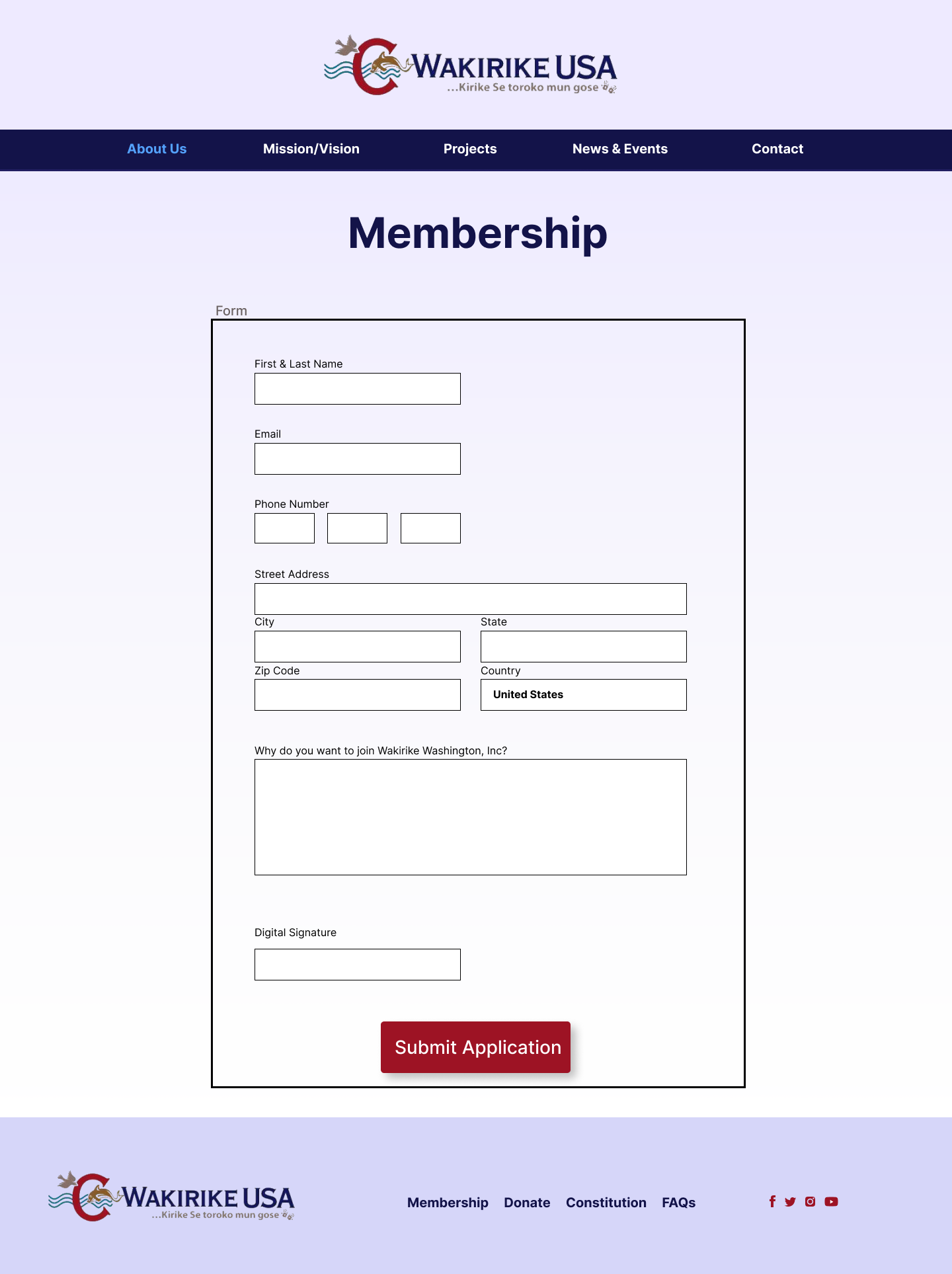Click the Wakirike USA footer logo
The height and width of the screenshot is (1274, 952).
pos(171,1196)
